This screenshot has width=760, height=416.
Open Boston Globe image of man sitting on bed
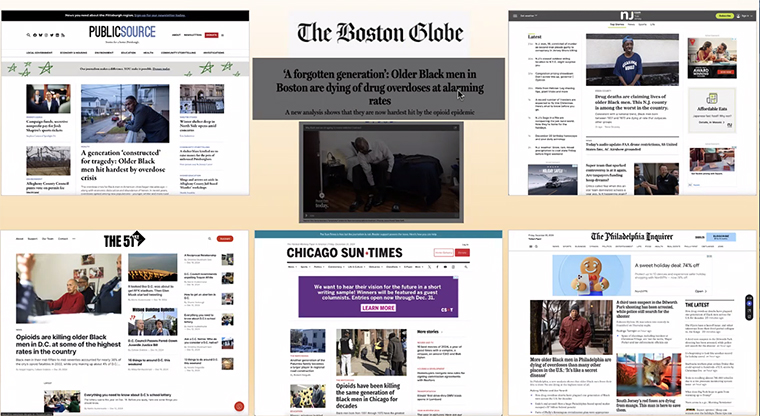(x=381, y=172)
